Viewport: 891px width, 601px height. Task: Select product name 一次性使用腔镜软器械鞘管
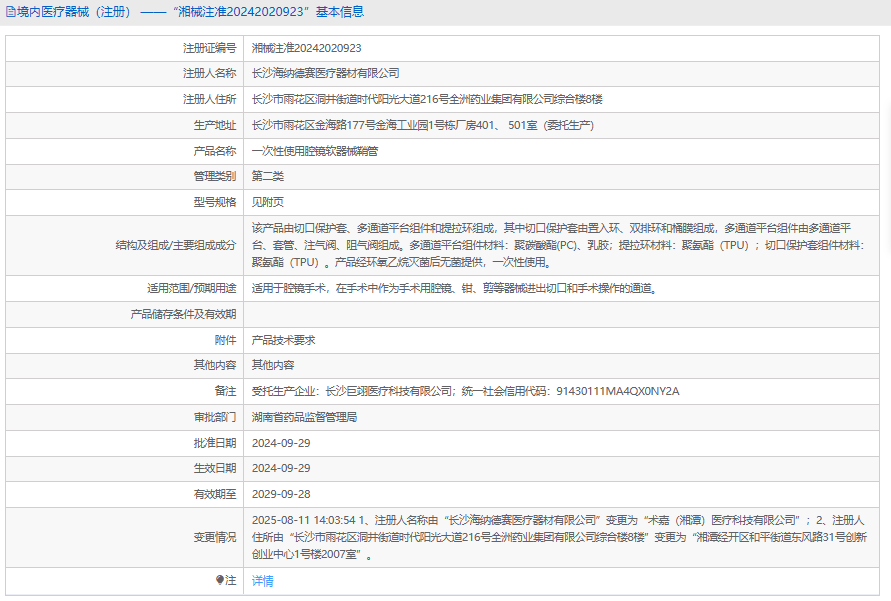tap(315, 151)
